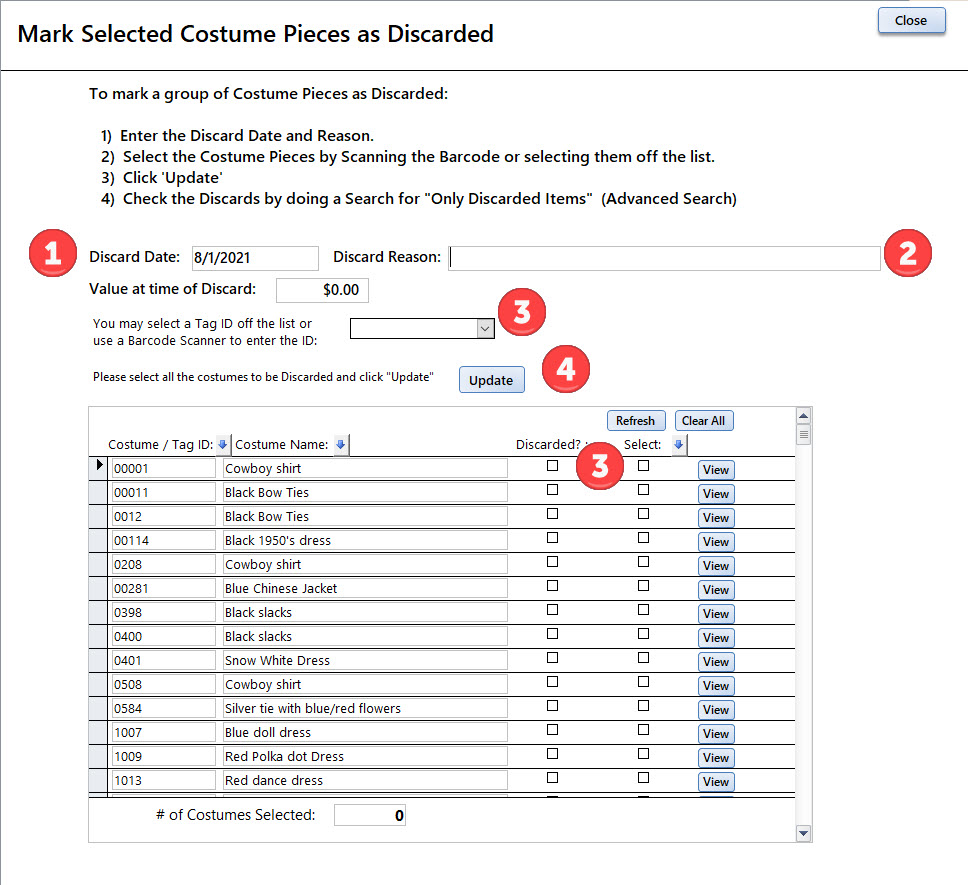Select the Red Polka dot Dress checkbox
968x885 pixels.
click(643, 754)
